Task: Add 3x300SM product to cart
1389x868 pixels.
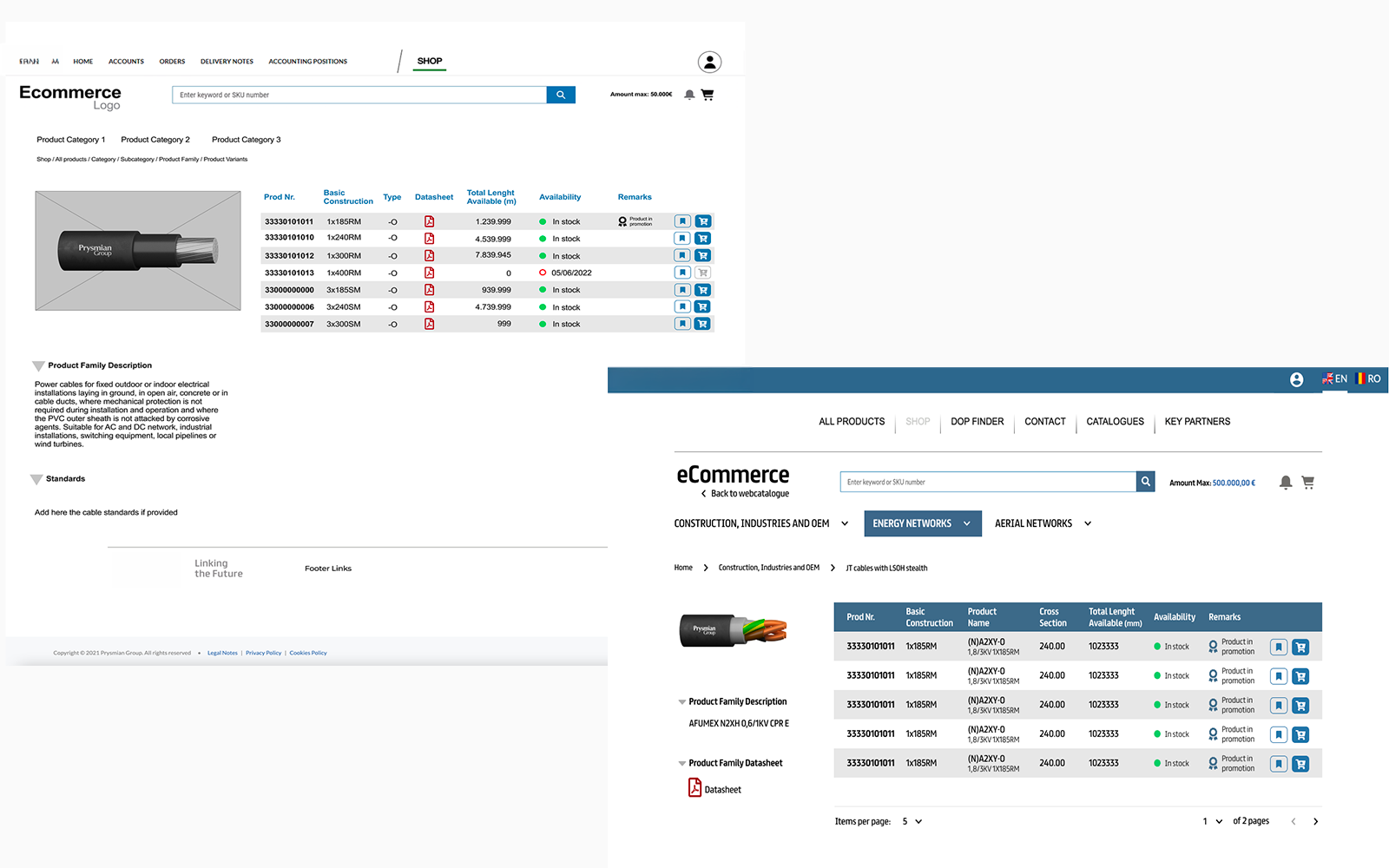Action: coord(703,324)
